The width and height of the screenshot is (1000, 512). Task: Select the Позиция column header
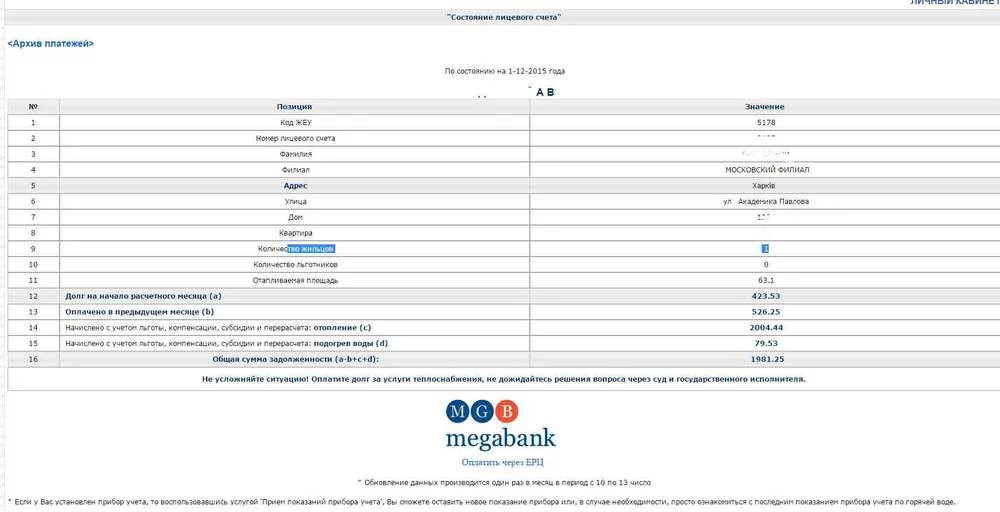(x=294, y=106)
